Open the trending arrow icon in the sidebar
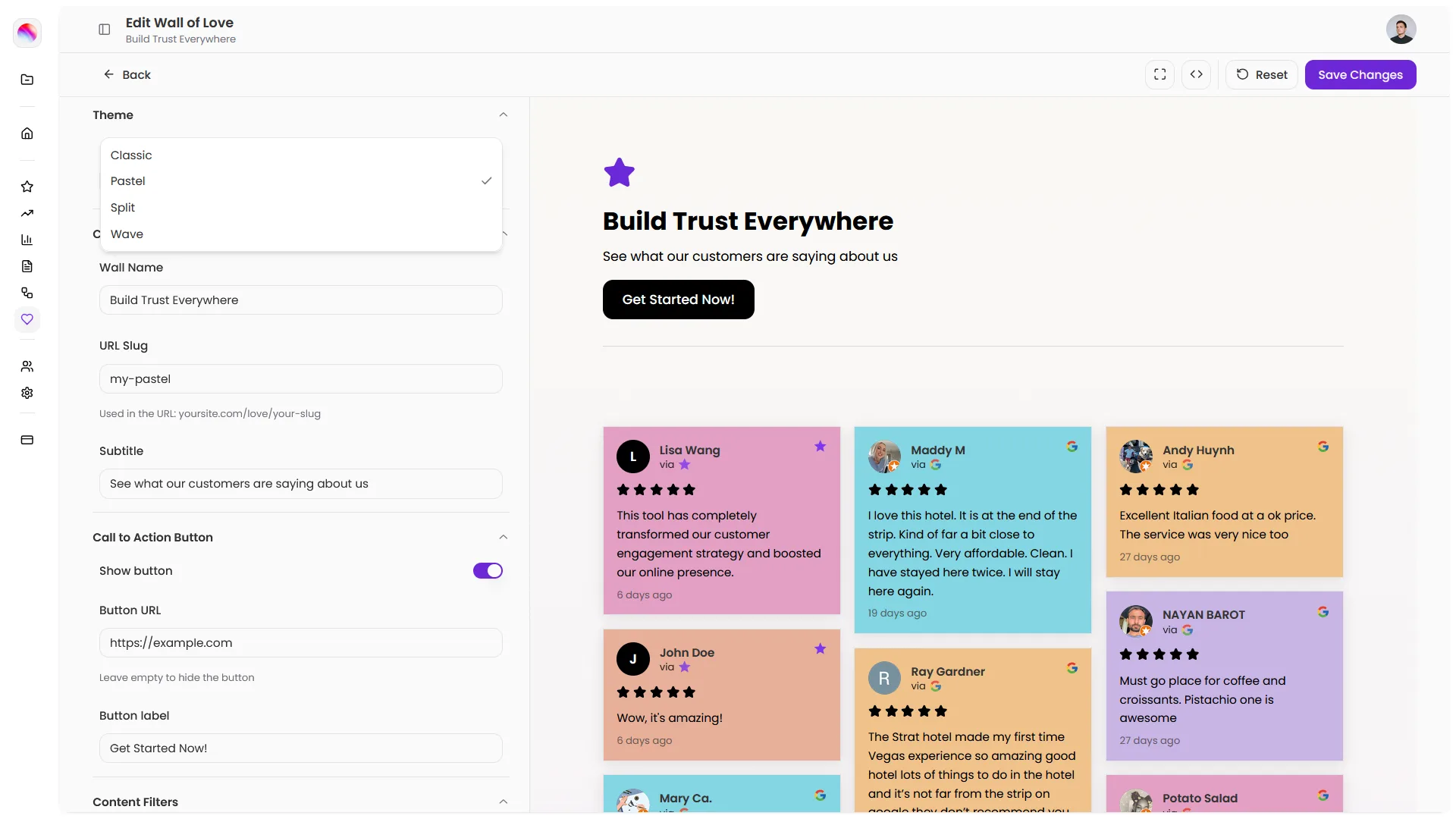The width and height of the screenshot is (1456, 819). click(x=27, y=213)
